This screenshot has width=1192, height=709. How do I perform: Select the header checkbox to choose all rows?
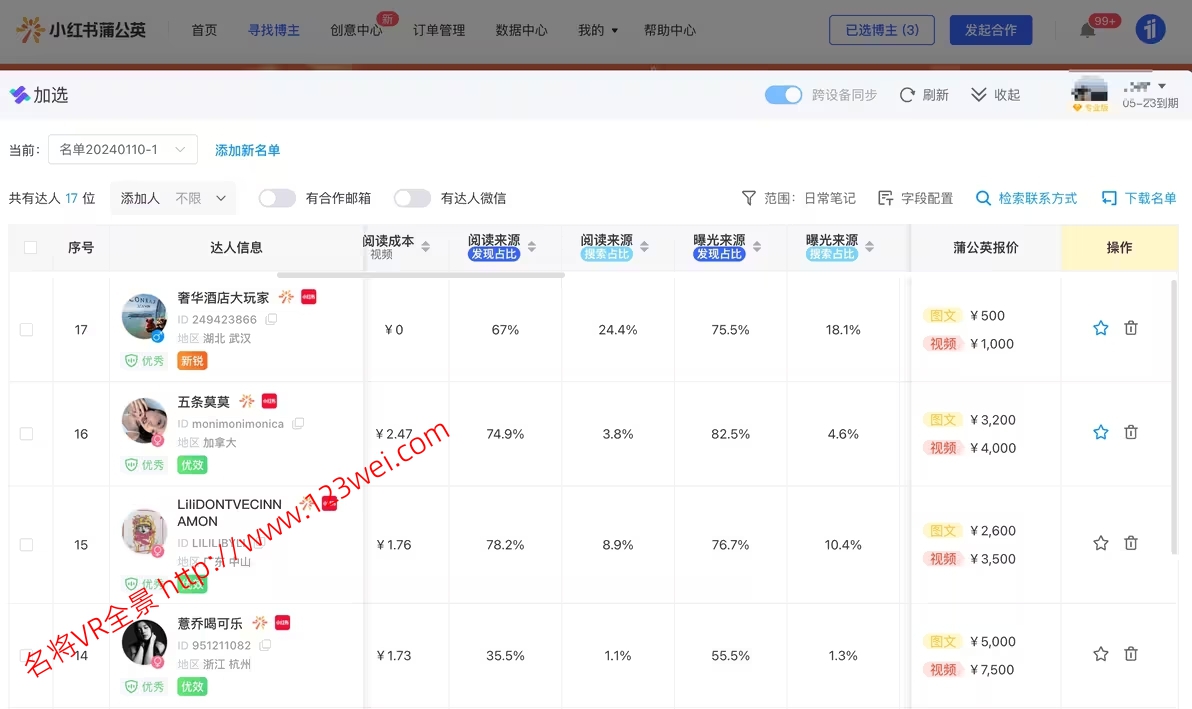(x=29, y=247)
